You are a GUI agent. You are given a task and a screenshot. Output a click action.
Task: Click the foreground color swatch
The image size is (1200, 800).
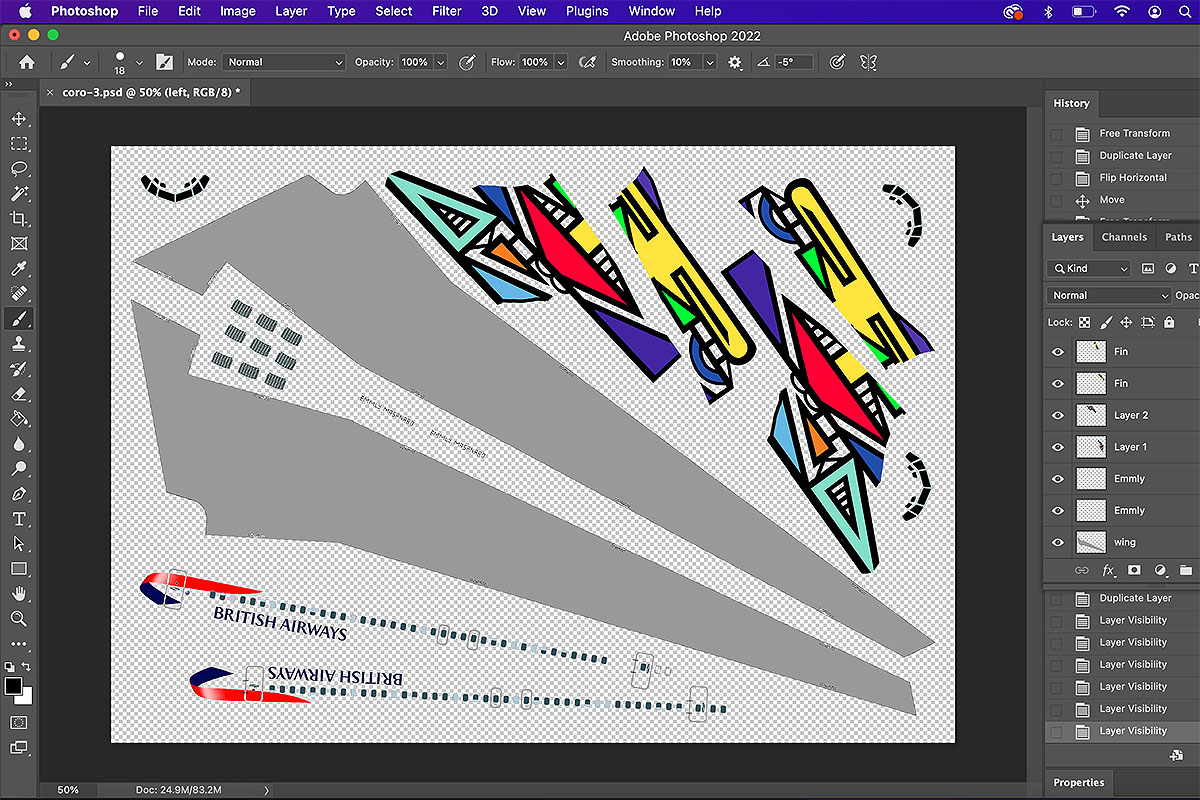[x=13, y=686]
